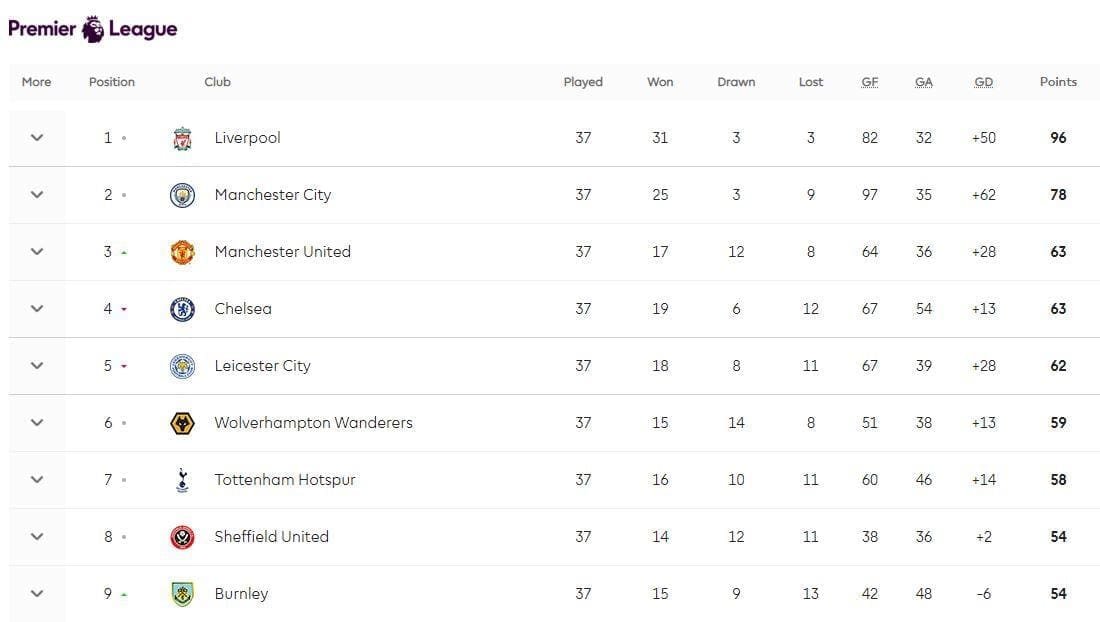The height and width of the screenshot is (622, 1100).
Task: Select the Tottenham Hotspur cockerel icon
Action: coord(182,480)
